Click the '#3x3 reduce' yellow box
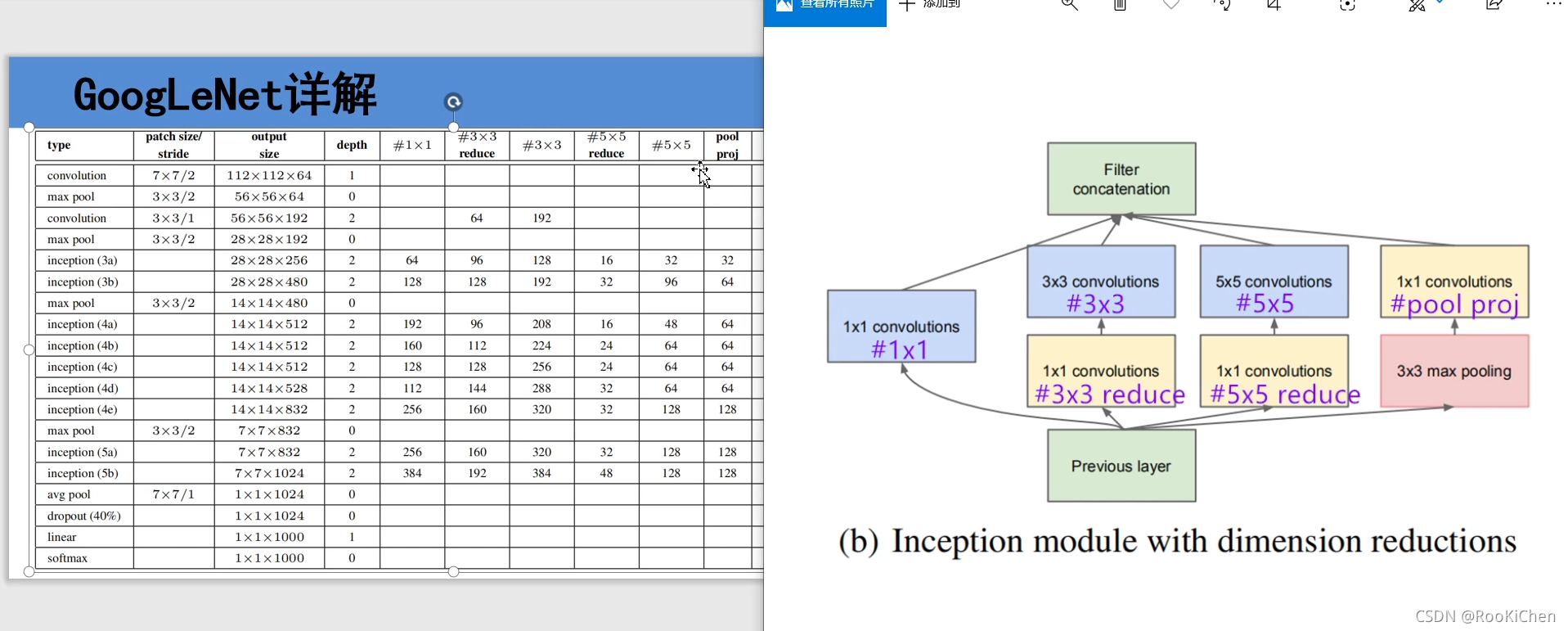1568x631 pixels. [x=1102, y=371]
